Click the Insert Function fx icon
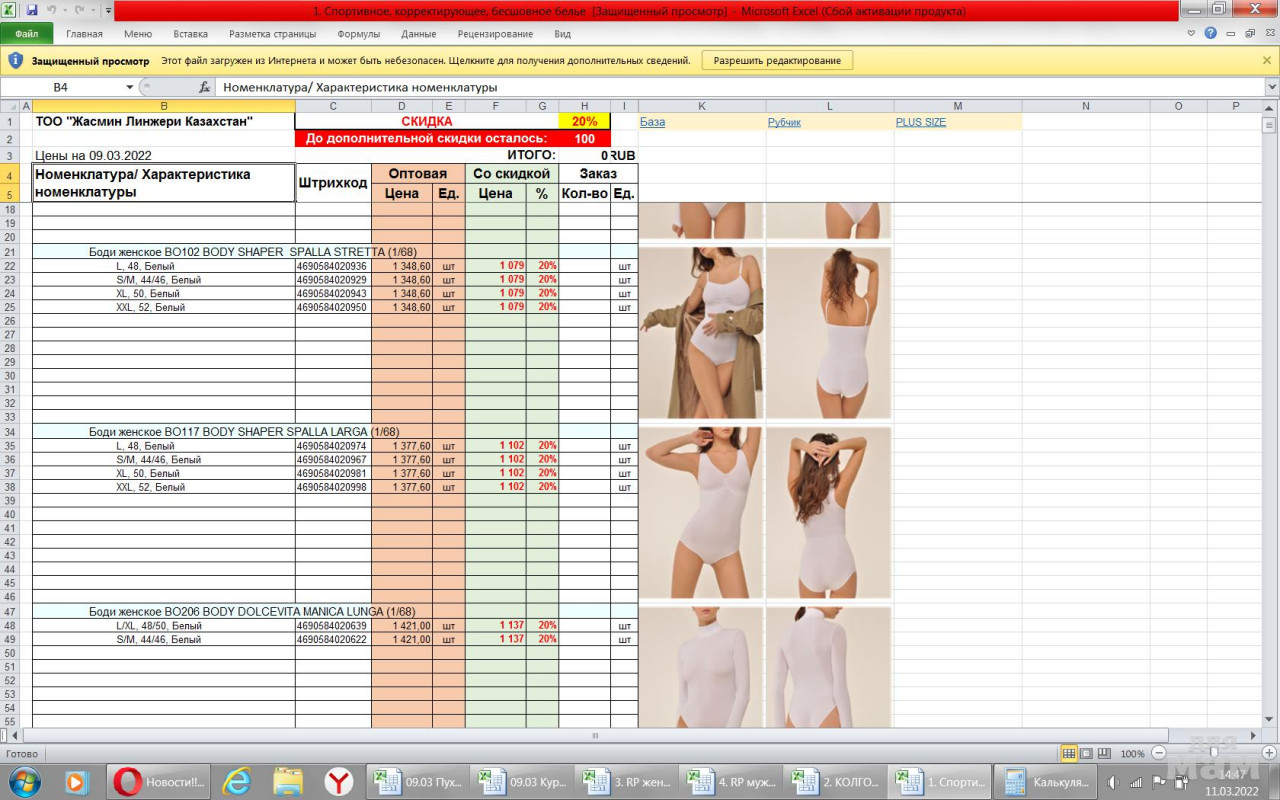The height and width of the screenshot is (800, 1280). [x=204, y=87]
